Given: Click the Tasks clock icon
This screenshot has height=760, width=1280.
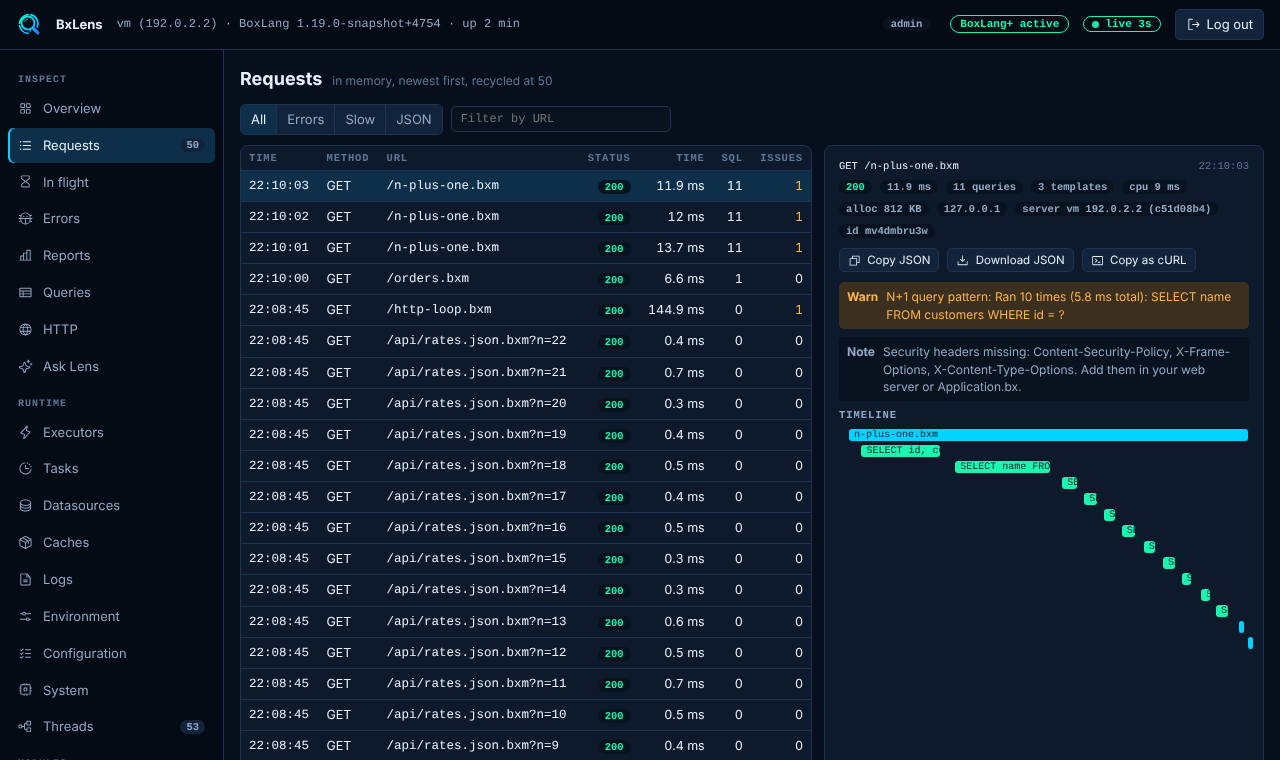Looking at the screenshot, I should point(26,468).
